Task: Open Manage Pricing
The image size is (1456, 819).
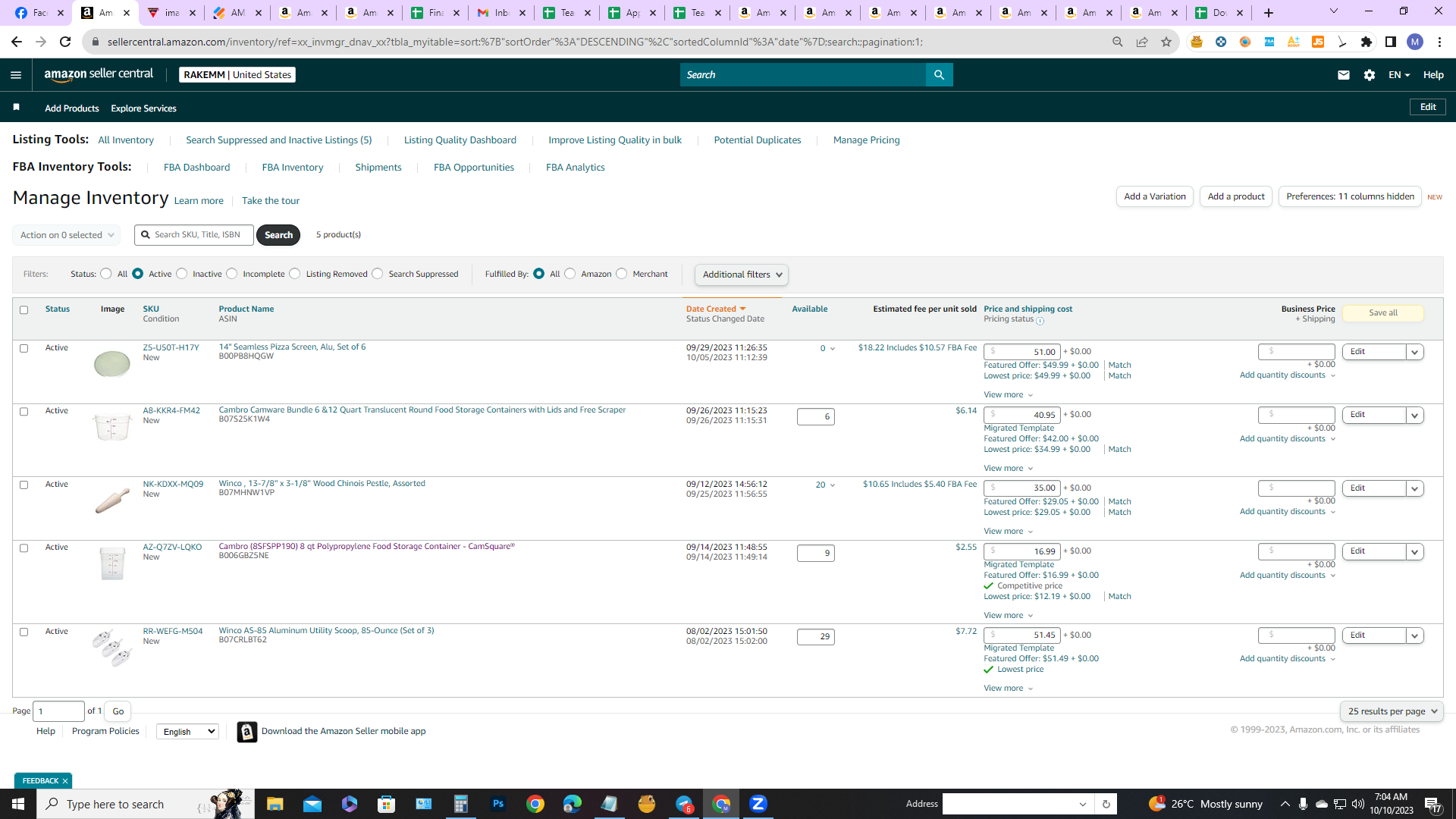Action: point(866,140)
